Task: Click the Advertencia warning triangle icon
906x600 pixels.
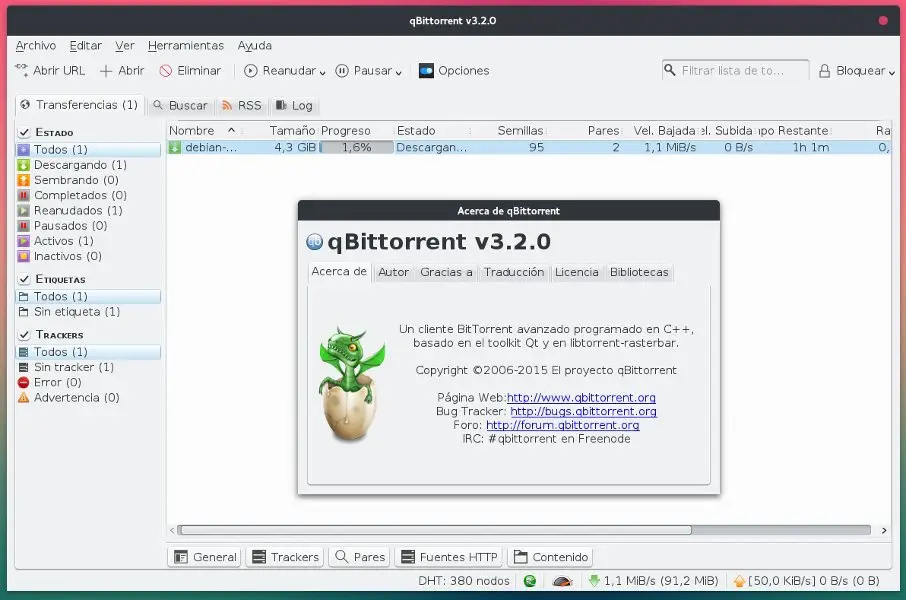Action: (23, 398)
